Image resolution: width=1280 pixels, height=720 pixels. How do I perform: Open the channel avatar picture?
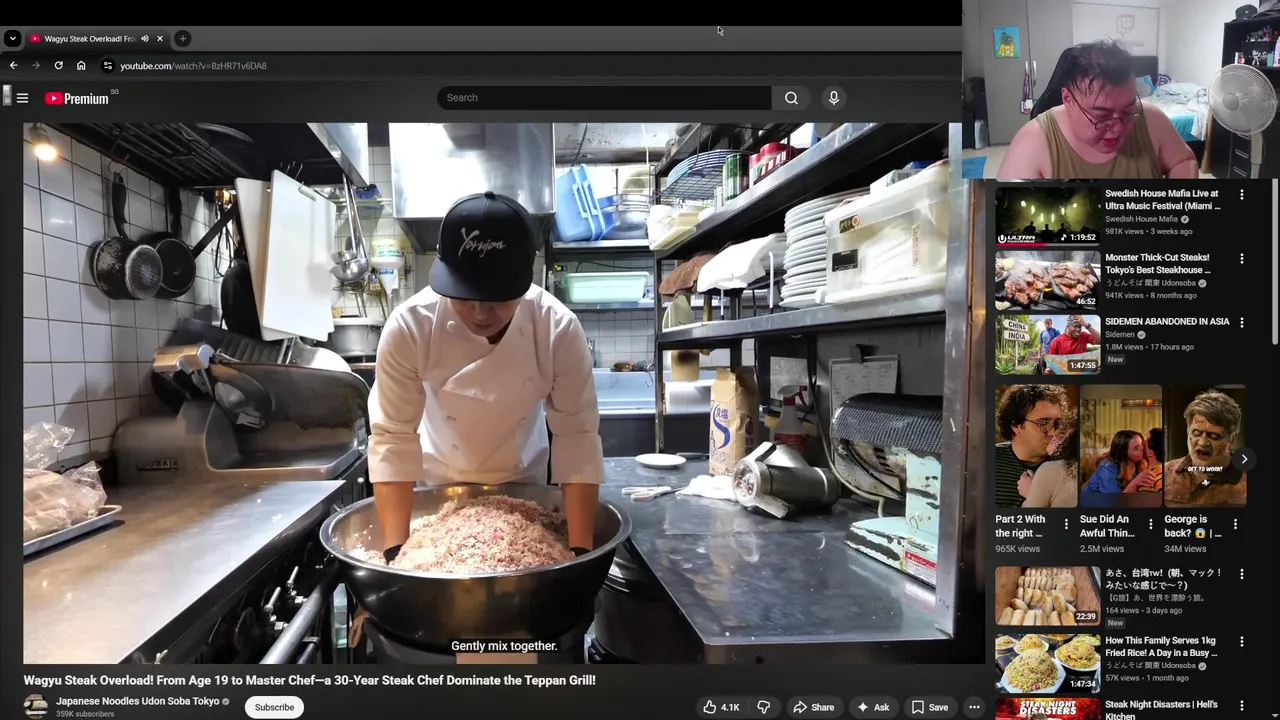36,706
